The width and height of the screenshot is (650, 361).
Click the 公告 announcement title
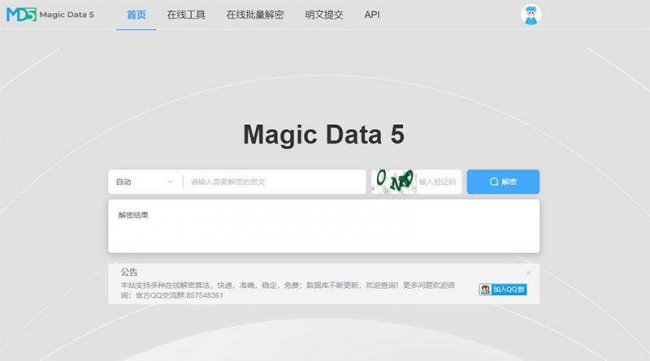129,272
